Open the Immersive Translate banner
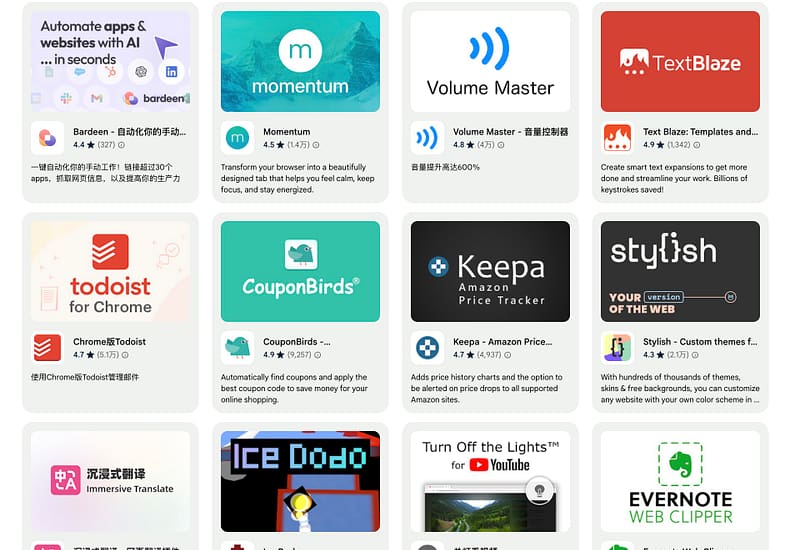790x550 pixels. pos(110,482)
